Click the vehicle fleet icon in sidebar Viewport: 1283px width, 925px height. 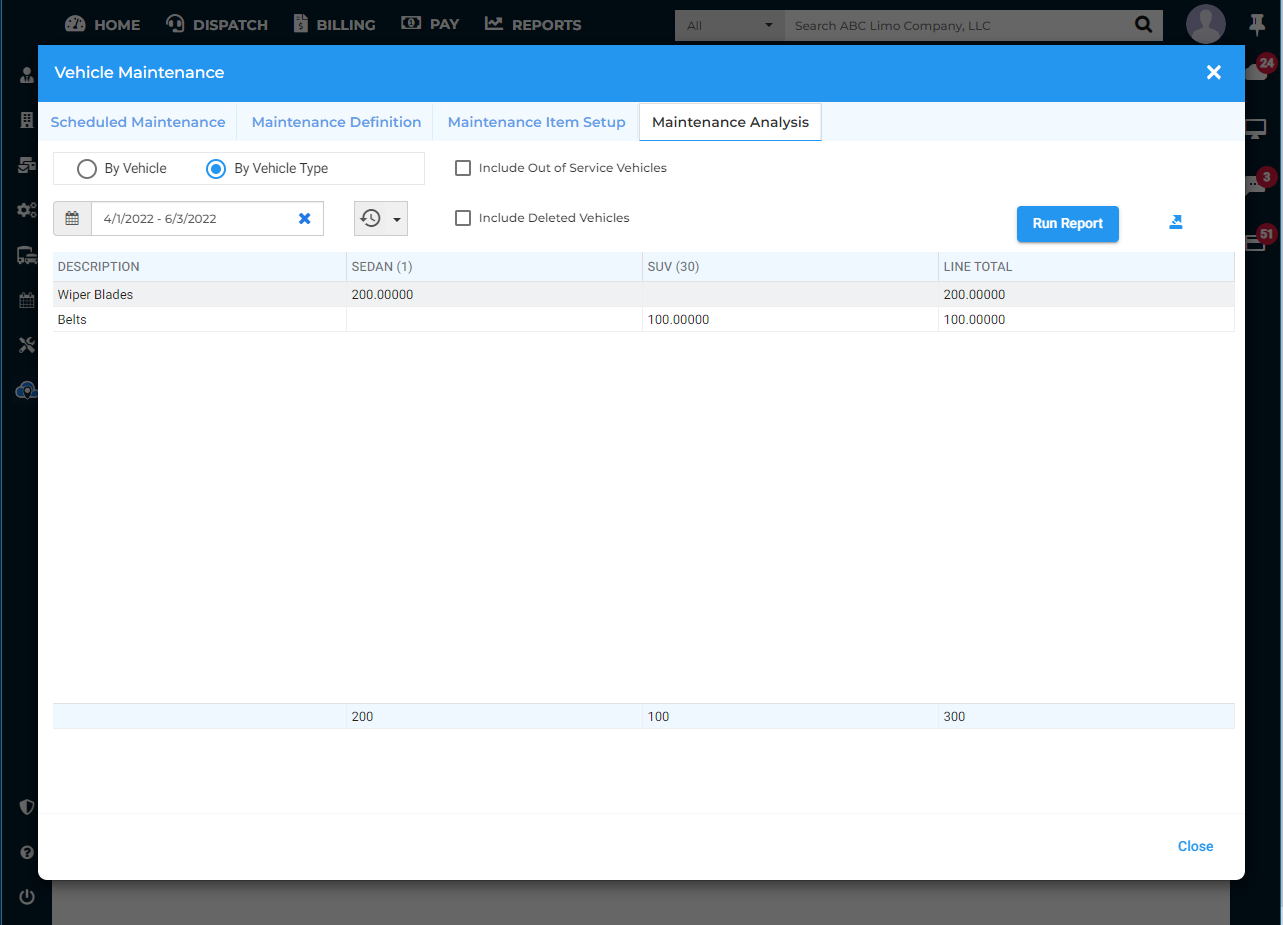click(x=27, y=255)
